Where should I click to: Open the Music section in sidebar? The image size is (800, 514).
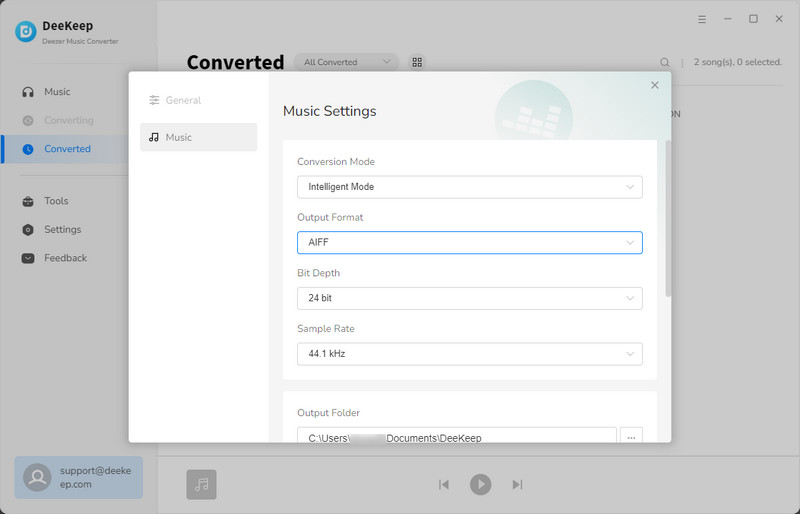pos(57,92)
